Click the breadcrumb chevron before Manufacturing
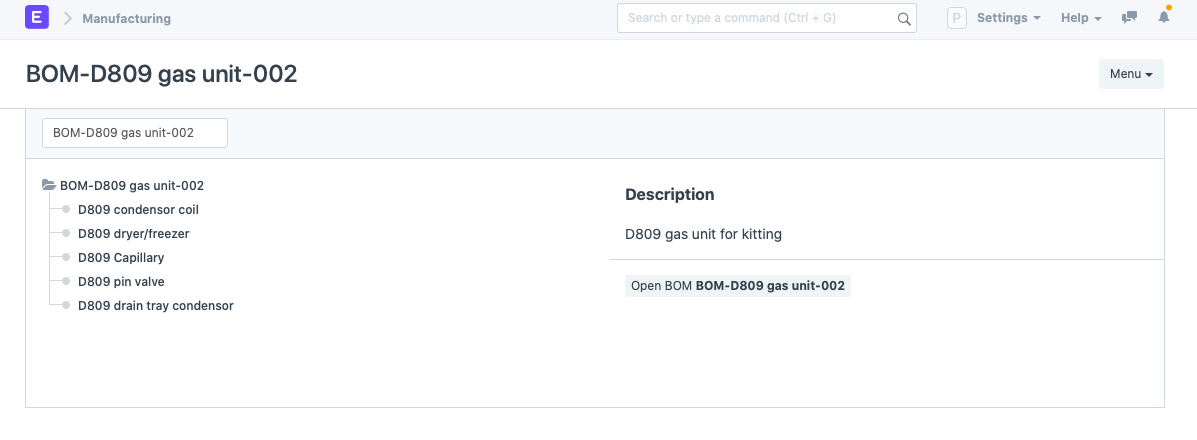Screen dimensions: 1197x440 pos(67,18)
